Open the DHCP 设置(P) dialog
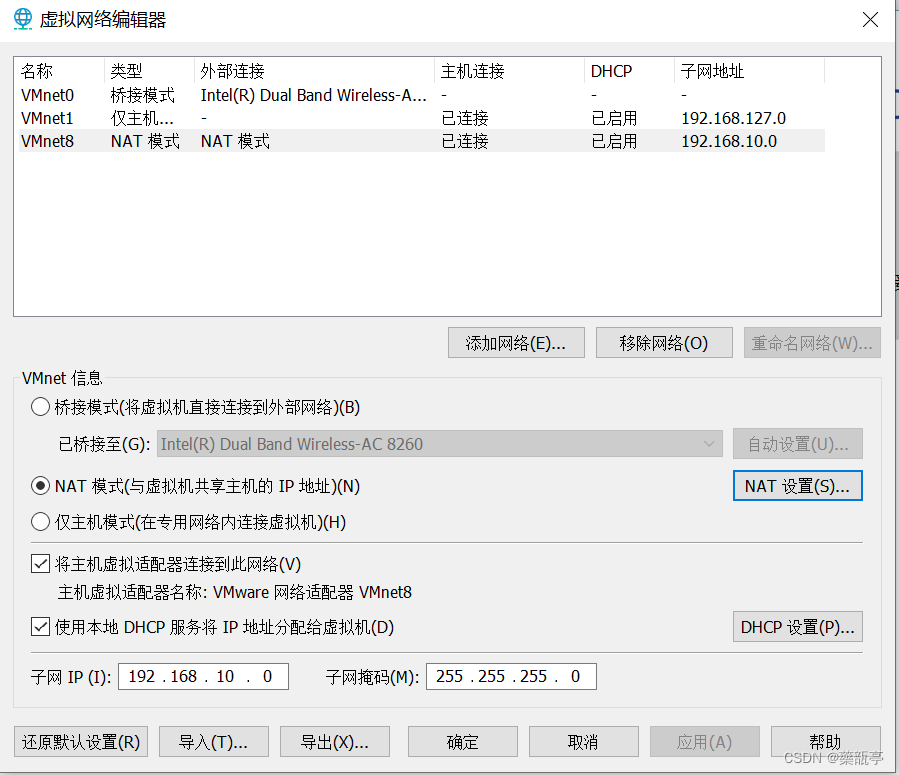The height and width of the screenshot is (775, 899). click(797, 626)
